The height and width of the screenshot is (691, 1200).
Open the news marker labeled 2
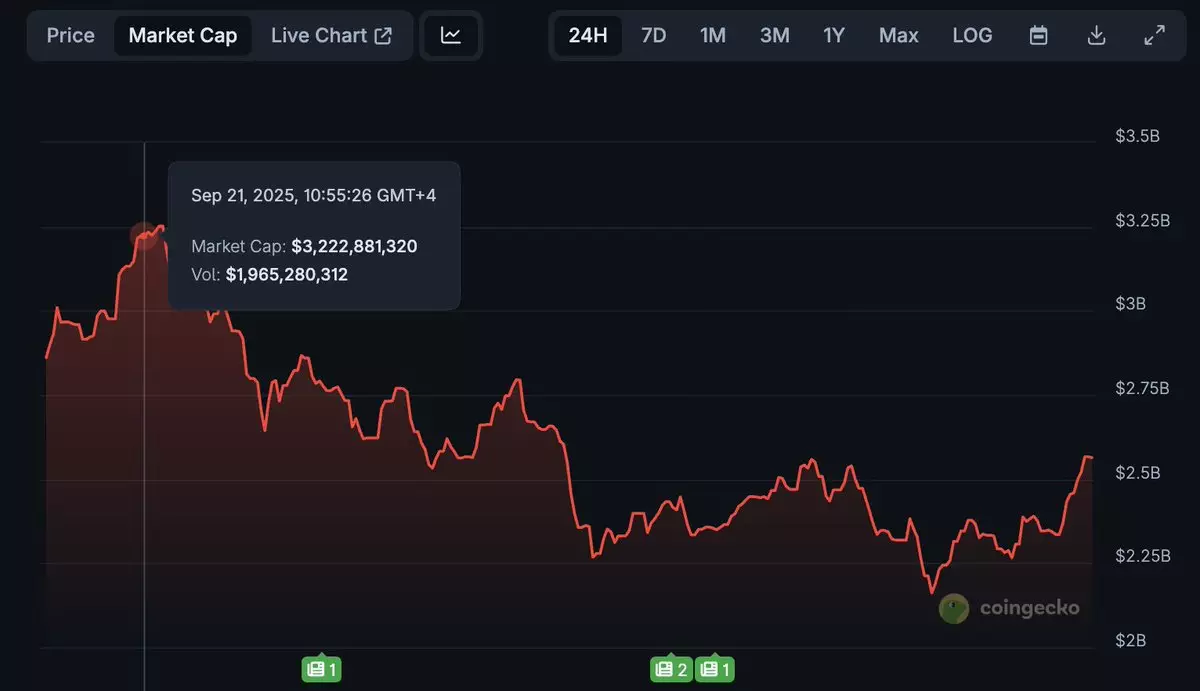(671, 669)
